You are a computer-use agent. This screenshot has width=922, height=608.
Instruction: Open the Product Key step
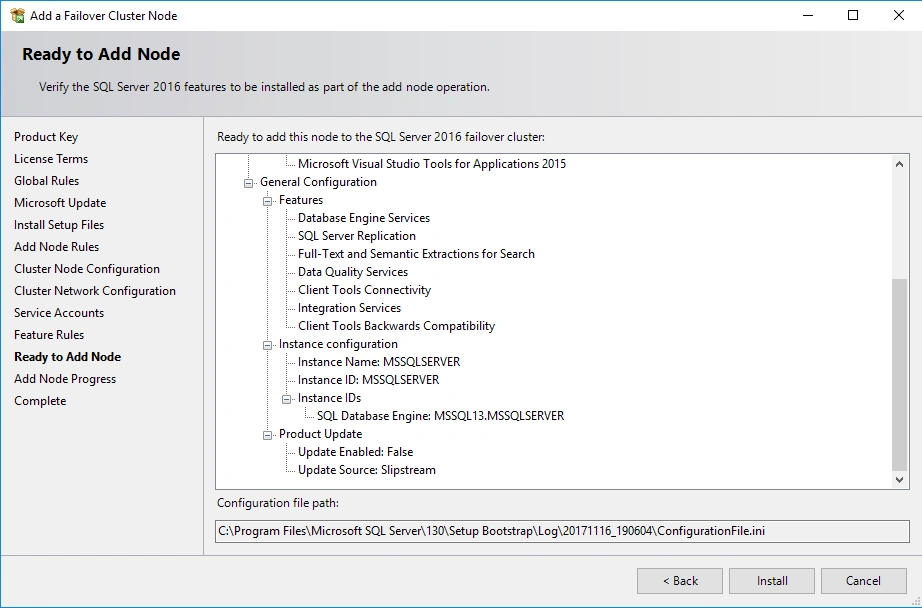click(x=46, y=137)
